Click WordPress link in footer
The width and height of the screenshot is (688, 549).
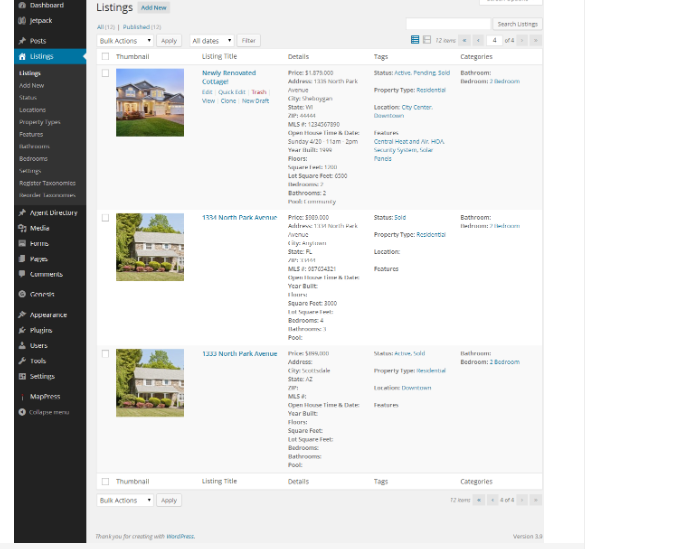[180, 536]
